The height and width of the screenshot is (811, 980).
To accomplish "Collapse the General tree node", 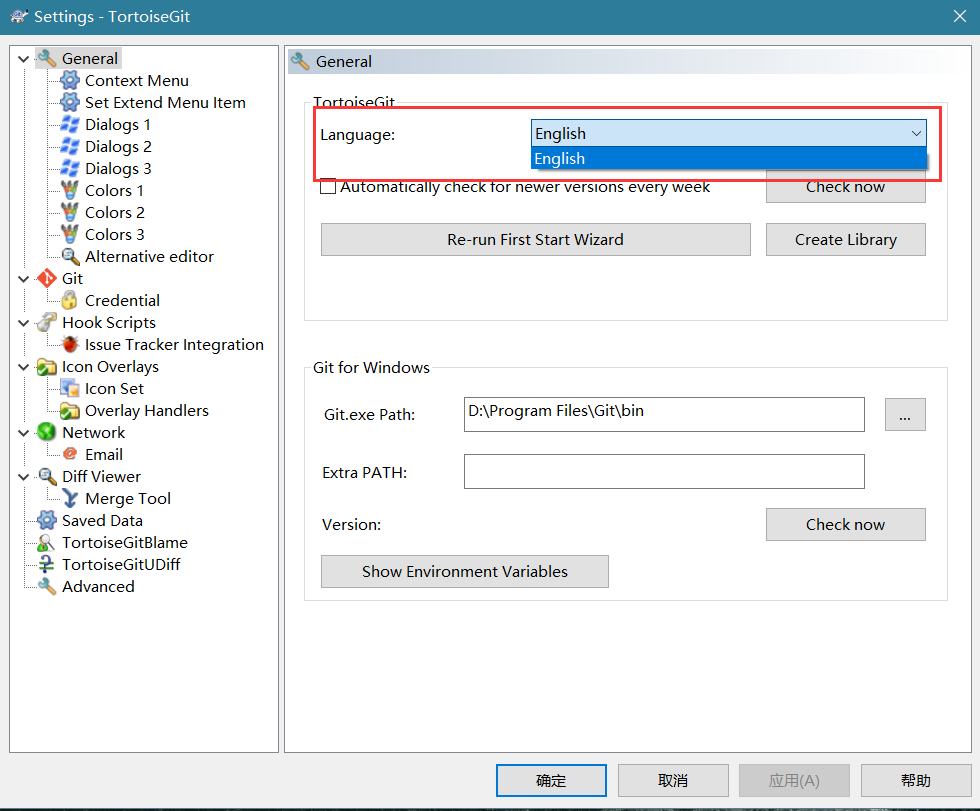I will click(x=24, y=59).
